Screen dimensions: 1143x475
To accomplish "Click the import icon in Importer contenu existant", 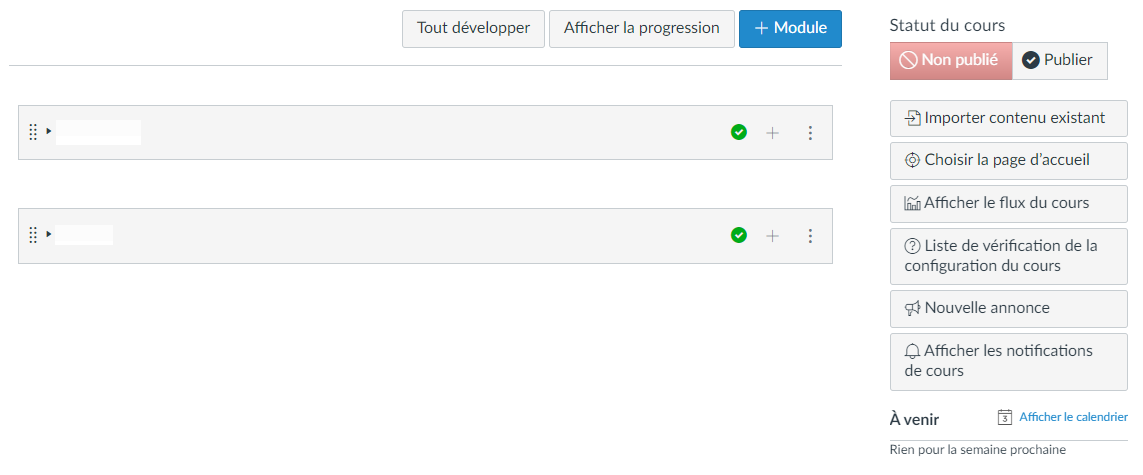I will tap(913, 118).
